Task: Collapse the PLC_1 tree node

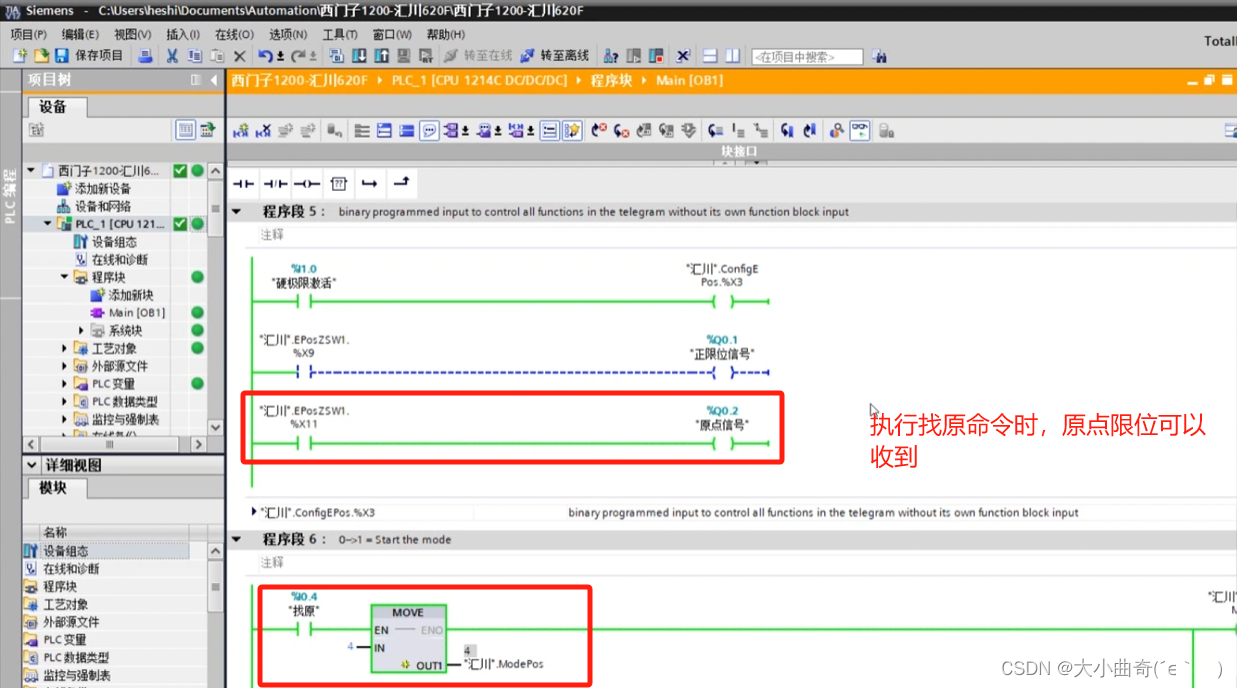Action: point(47,224)
